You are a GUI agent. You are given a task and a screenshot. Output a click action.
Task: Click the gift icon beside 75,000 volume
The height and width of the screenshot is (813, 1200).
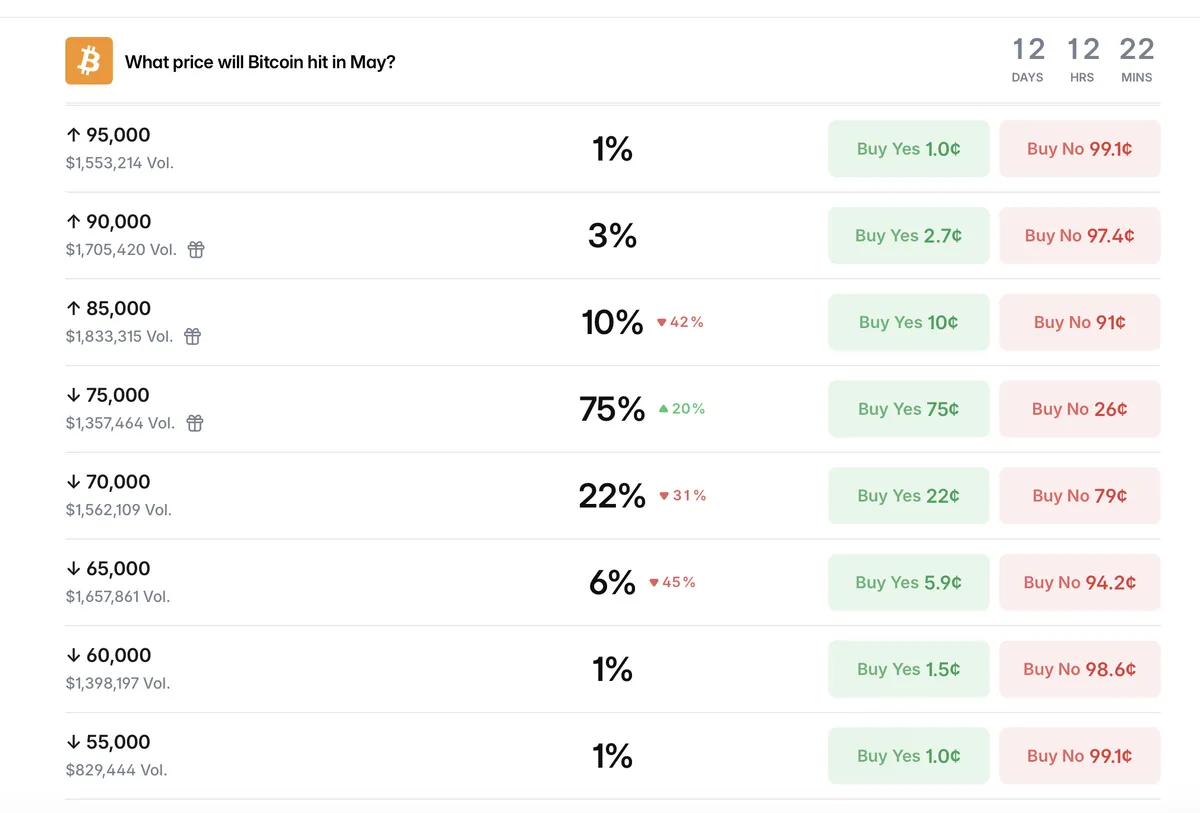(x=195, y=423)
